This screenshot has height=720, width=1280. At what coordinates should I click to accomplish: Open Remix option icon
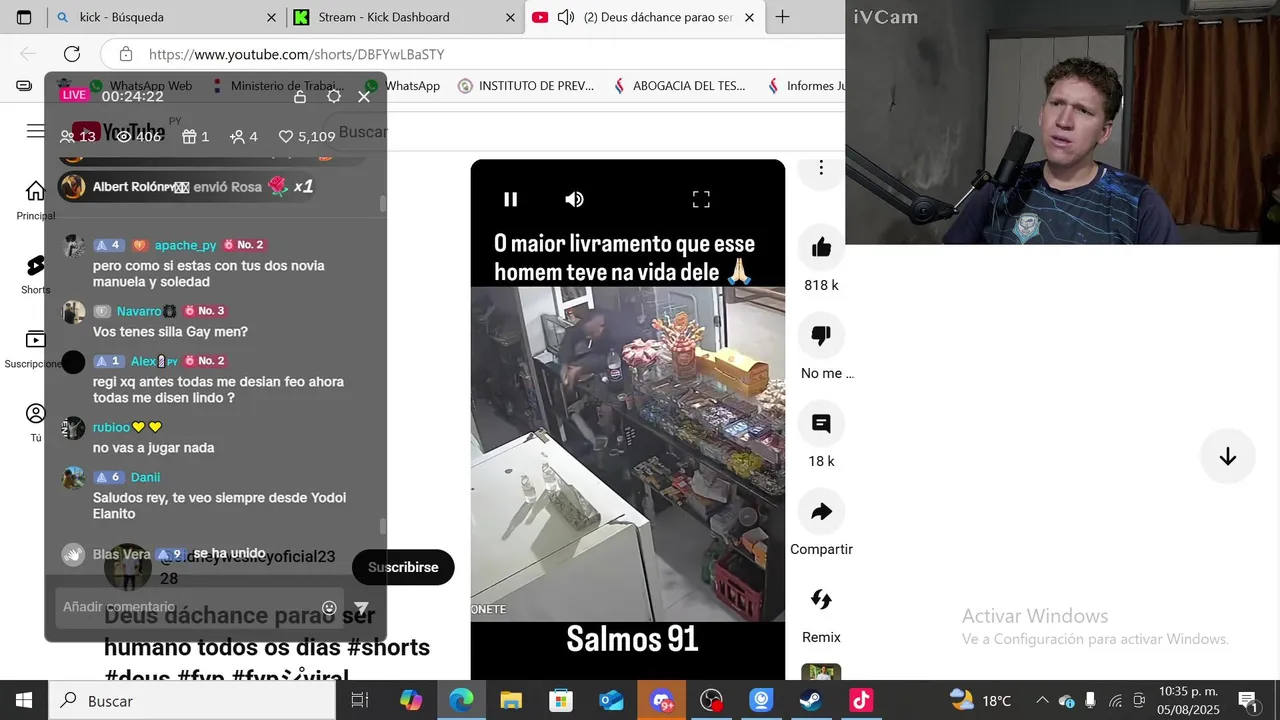tap(821, 599)
